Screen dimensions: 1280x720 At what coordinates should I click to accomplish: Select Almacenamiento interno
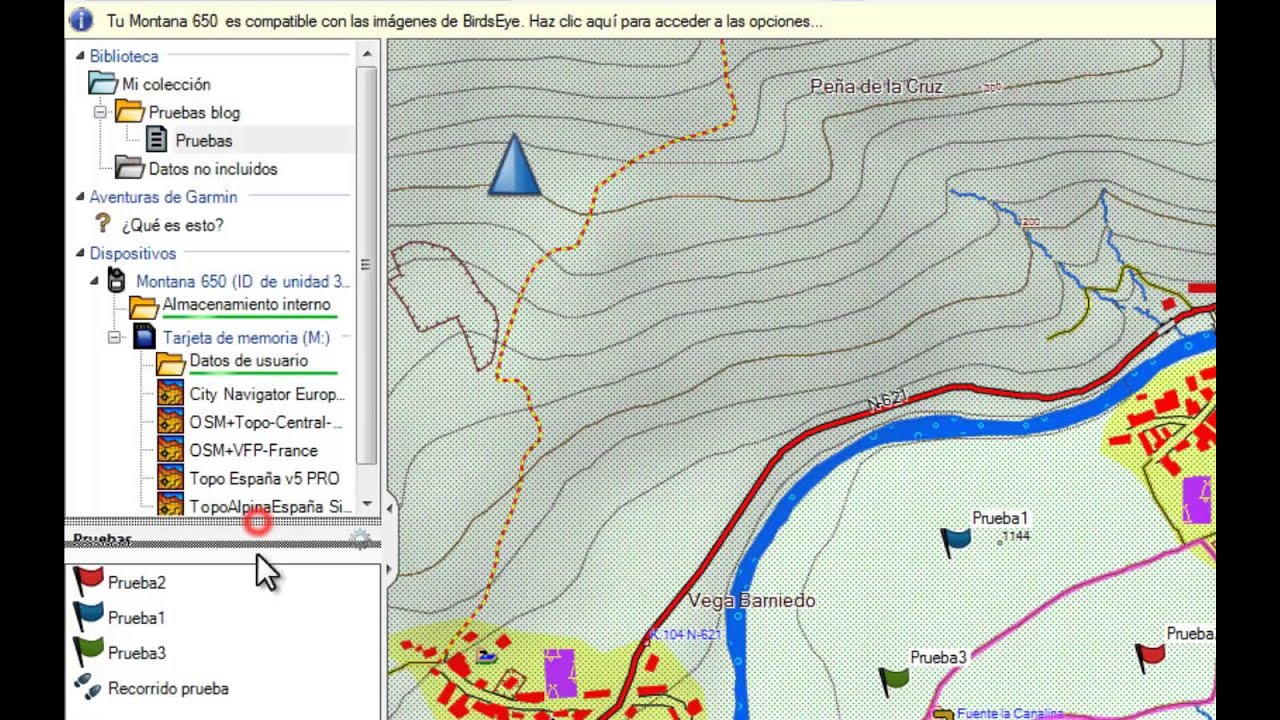[246, 305]
